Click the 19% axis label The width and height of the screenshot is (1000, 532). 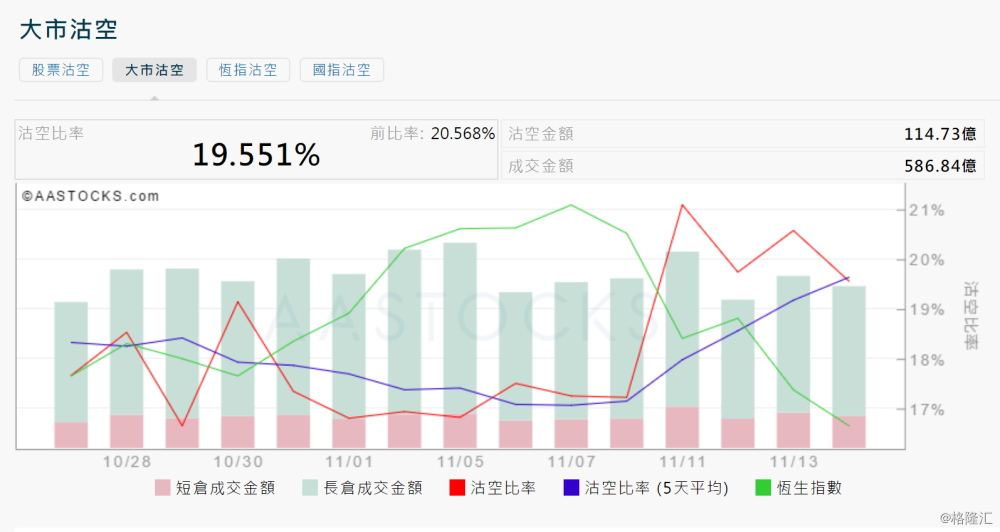[927, 310]
